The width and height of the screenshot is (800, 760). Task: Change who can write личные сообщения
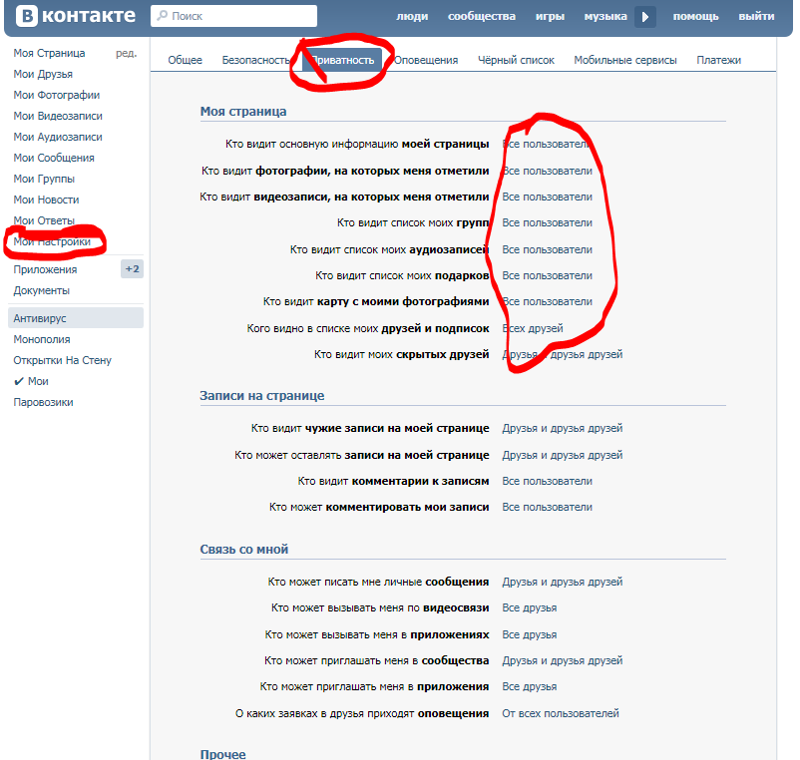[x=562, y=581]
